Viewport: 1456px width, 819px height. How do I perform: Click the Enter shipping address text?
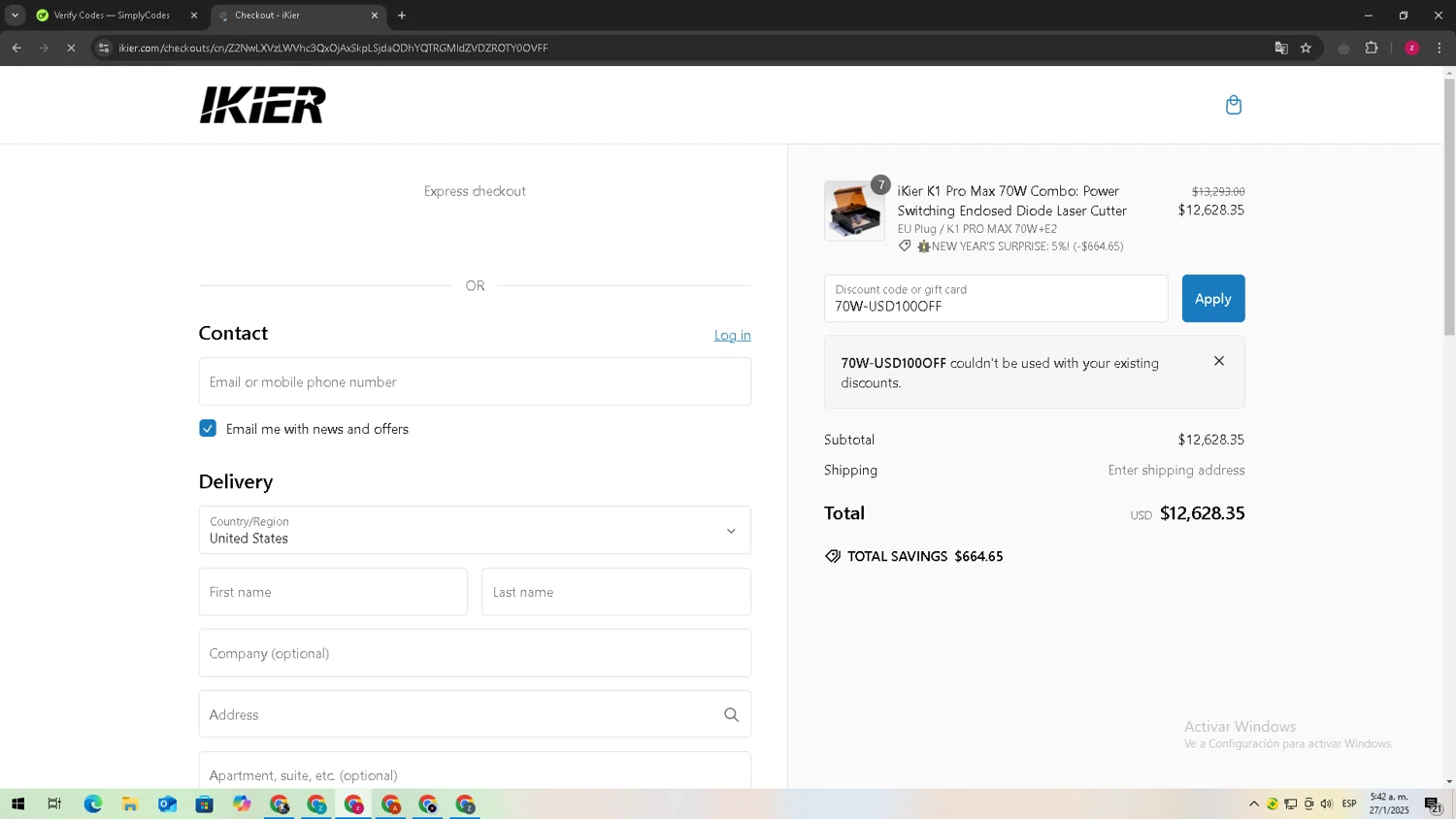point(1176,471)
